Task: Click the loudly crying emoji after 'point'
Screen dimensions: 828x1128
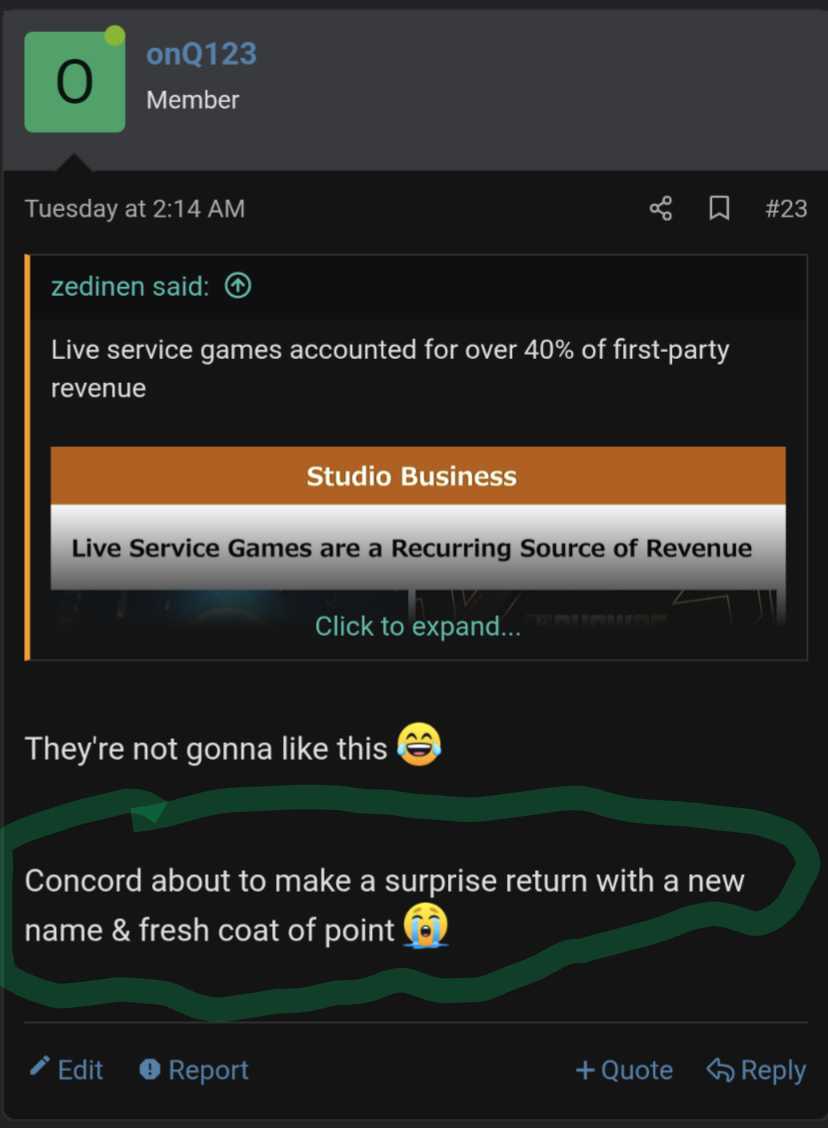Action: [x=426, y=925]
